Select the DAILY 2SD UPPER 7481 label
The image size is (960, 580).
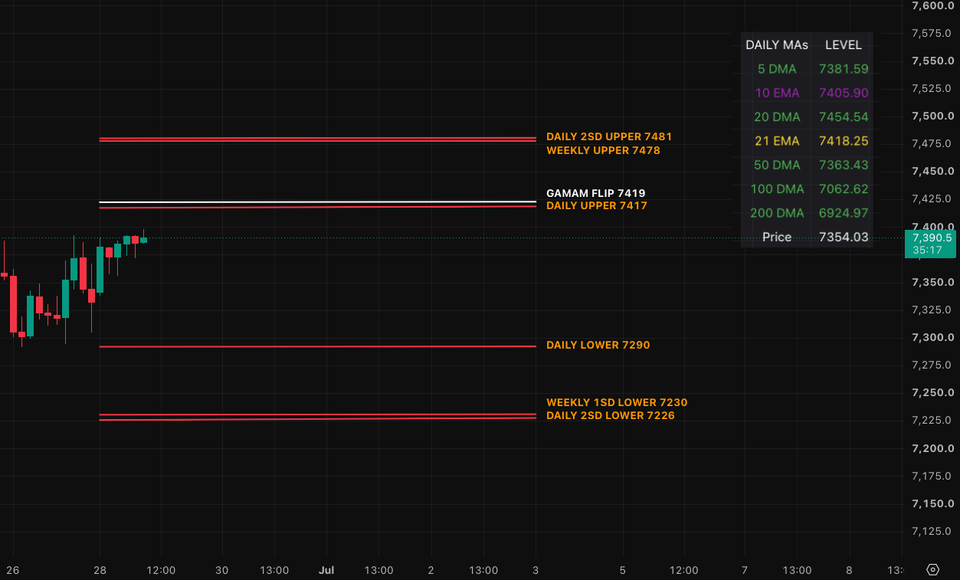tap(609, 137)
